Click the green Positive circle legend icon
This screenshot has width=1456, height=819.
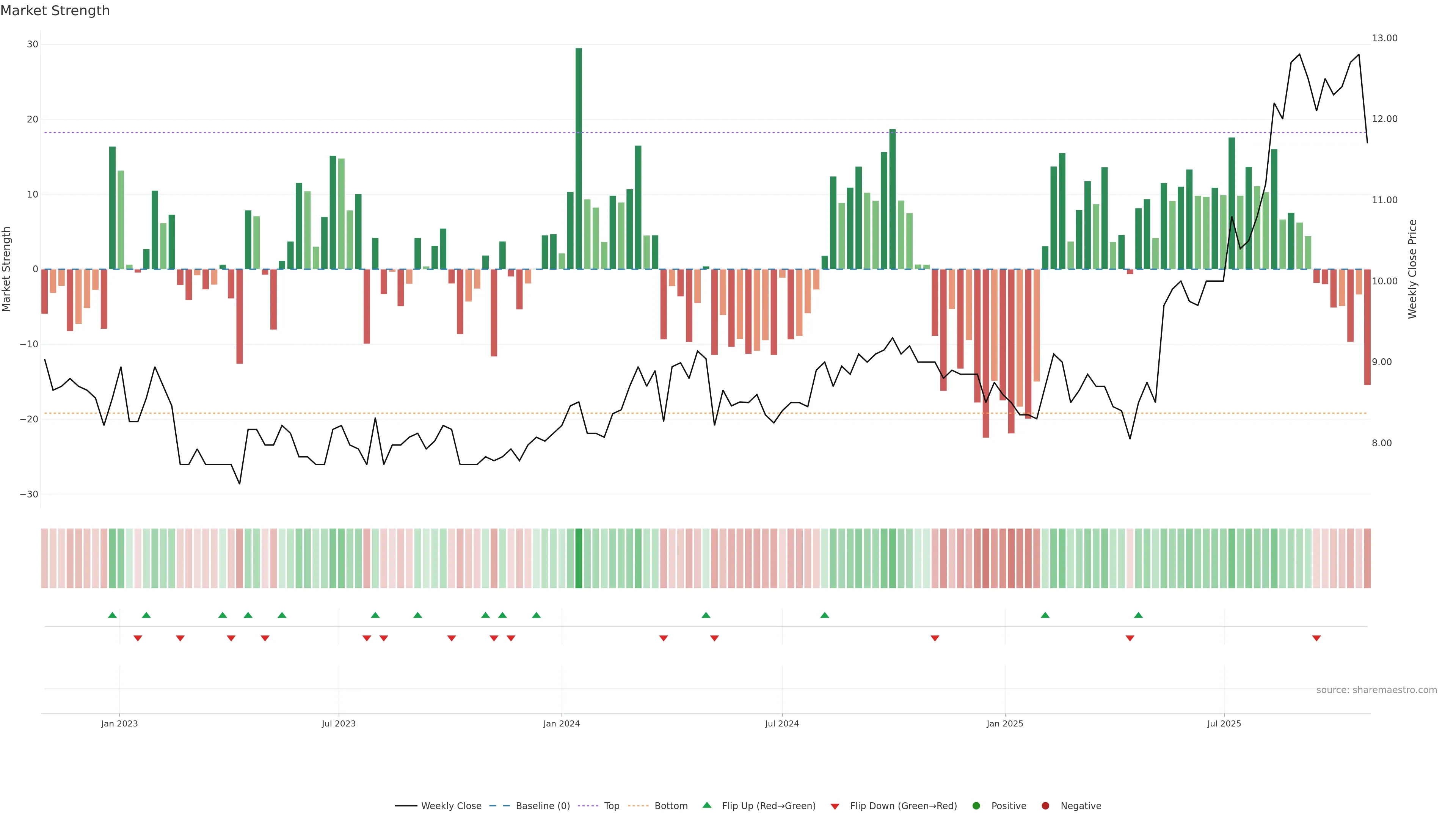pos(976,805)
